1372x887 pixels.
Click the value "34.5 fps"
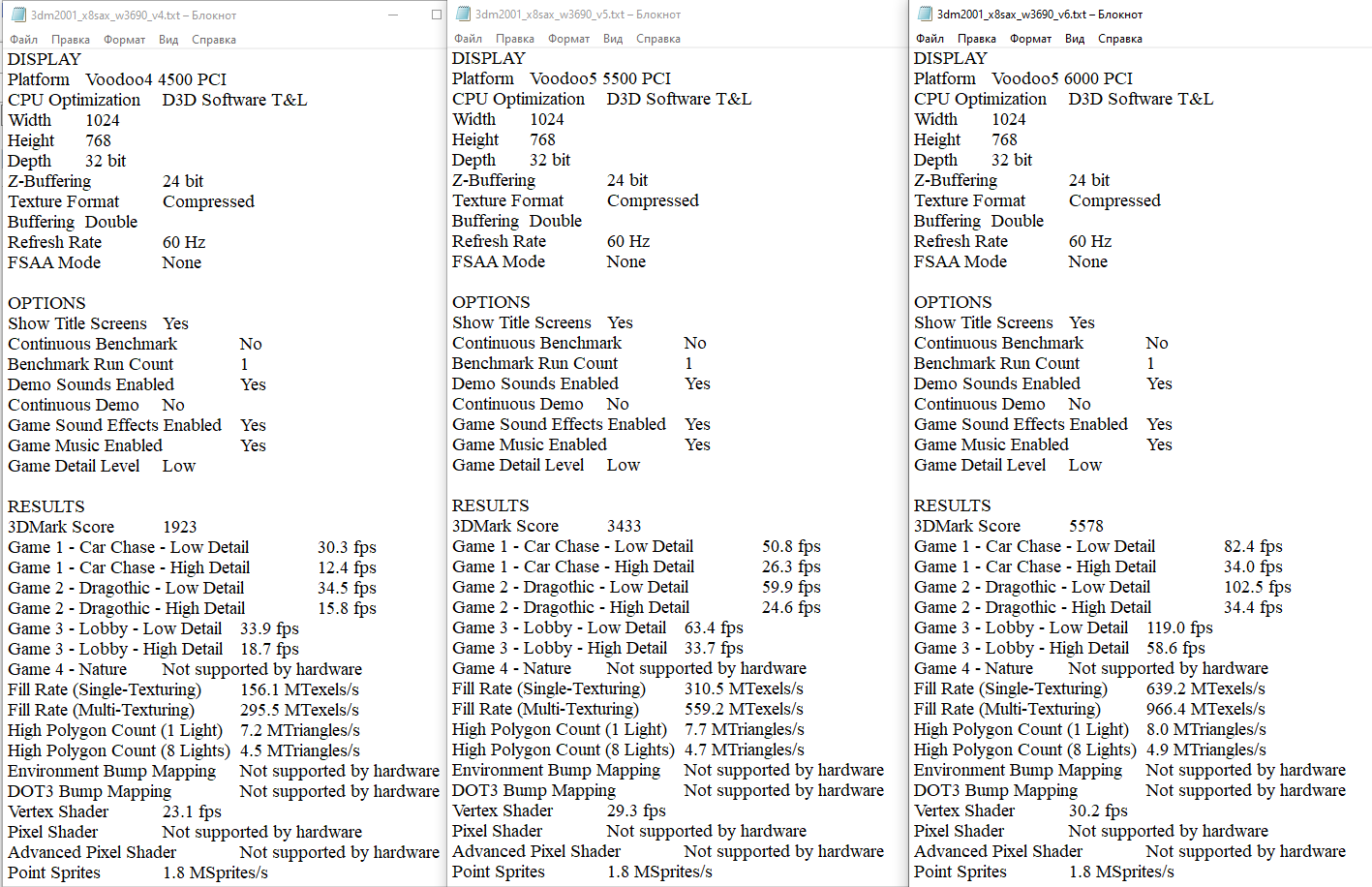(347, 588)
